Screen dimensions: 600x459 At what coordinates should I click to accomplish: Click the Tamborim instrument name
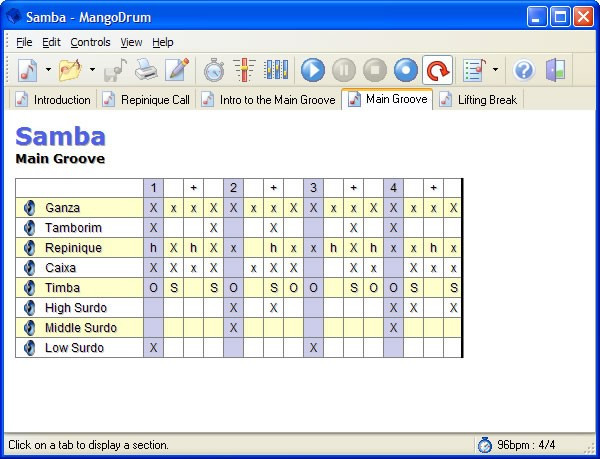click(73, 228)
